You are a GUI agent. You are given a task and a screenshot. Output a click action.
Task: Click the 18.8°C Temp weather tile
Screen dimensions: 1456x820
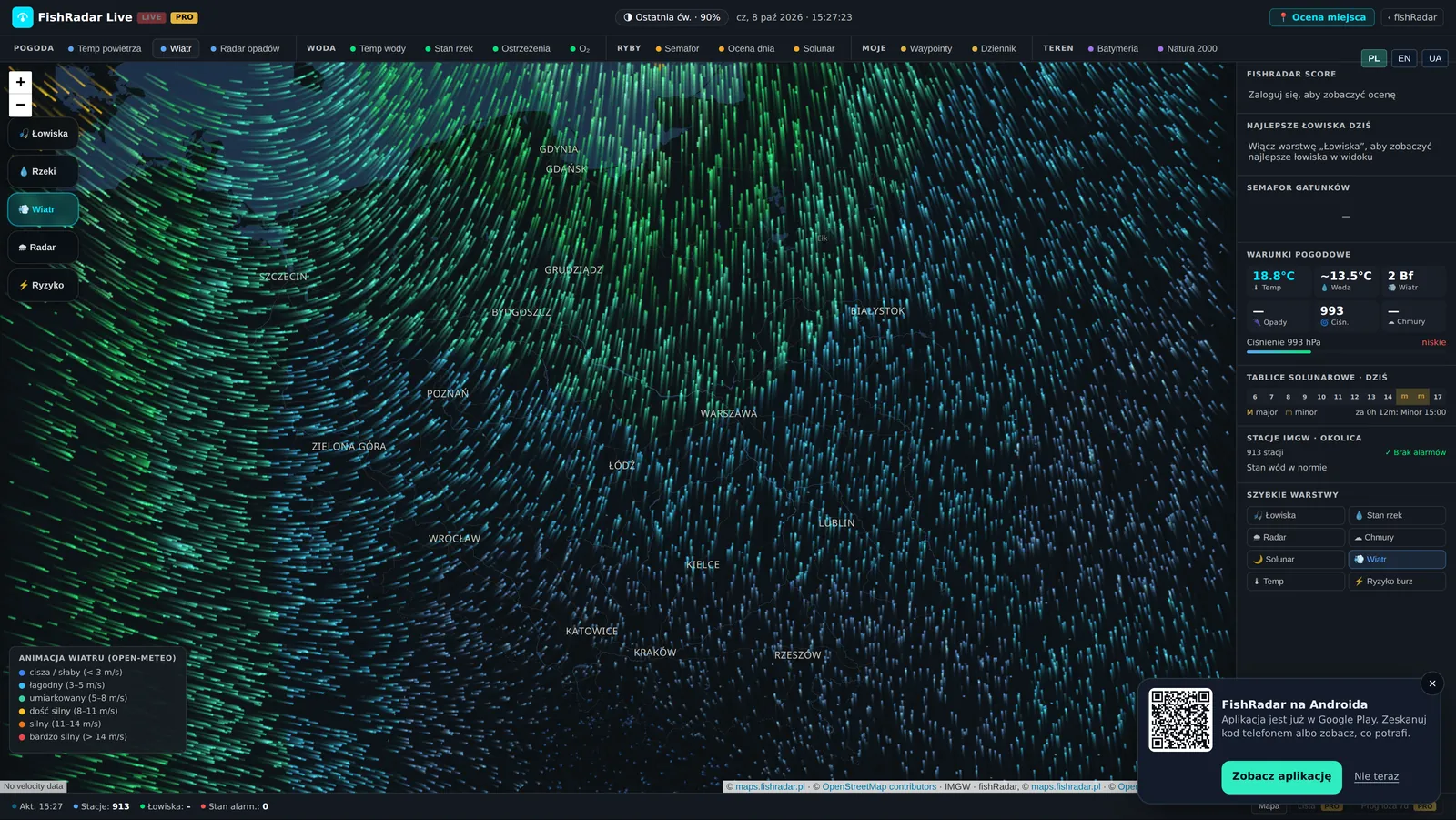pos(1279,280)
